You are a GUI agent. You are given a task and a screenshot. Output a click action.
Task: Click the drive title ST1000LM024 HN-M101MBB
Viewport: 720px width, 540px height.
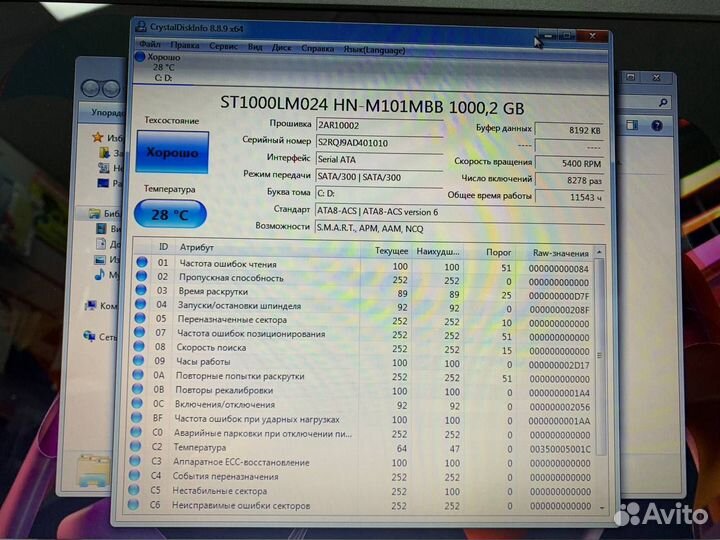(x=332, y=104)
